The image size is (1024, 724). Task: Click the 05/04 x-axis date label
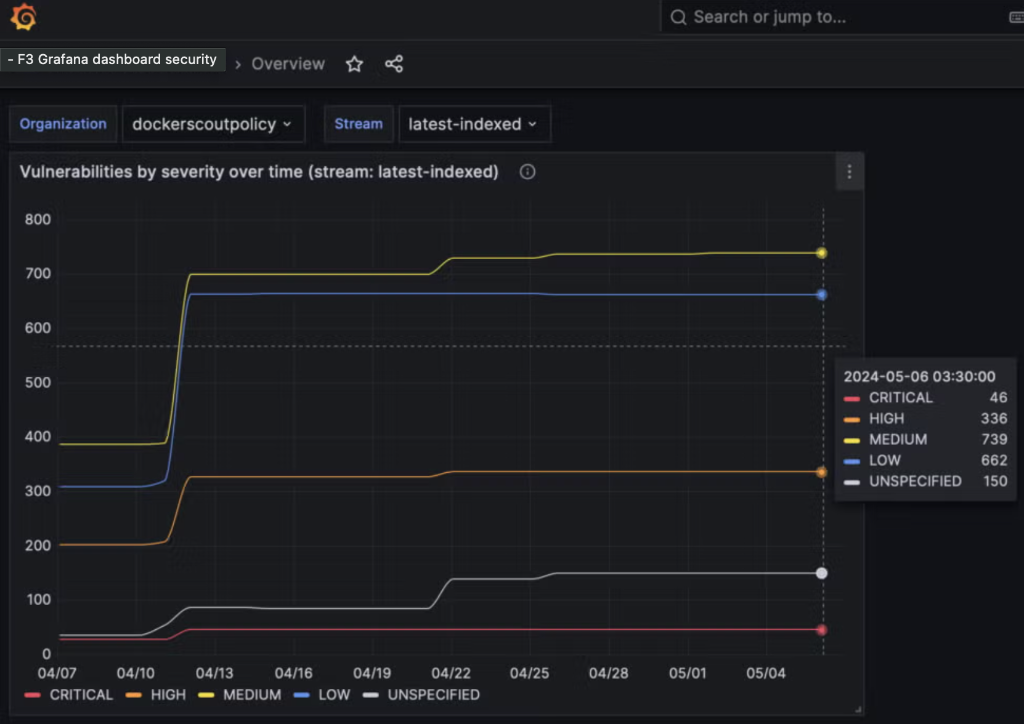tap(766, 673)
